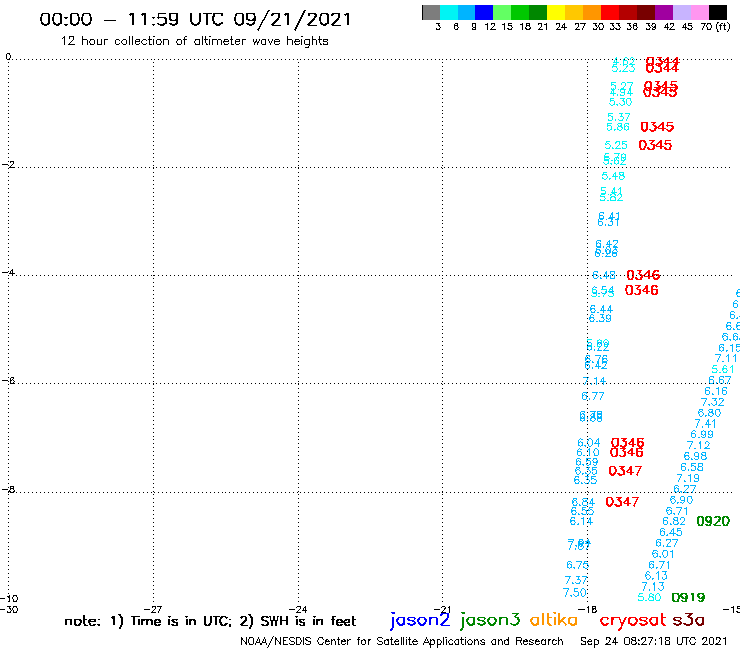This screenshot has width=740, height=650.
Task: Click the wave height value 6.82
Action: coord(674,522)
